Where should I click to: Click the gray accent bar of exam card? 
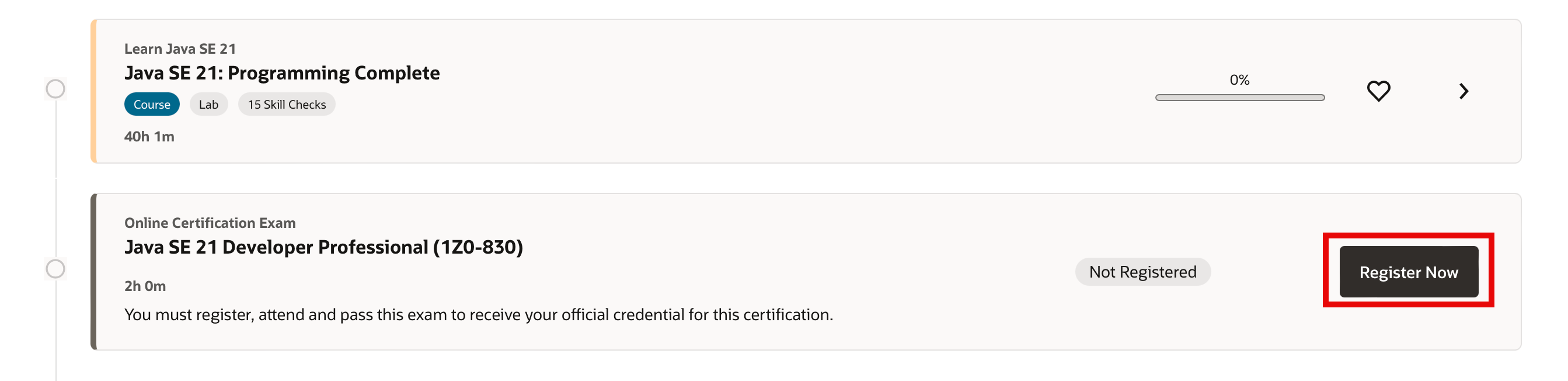tap(94, 272)
